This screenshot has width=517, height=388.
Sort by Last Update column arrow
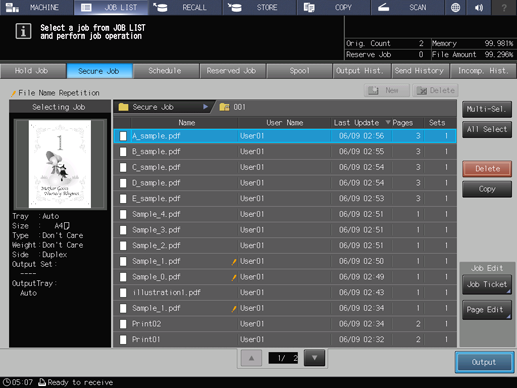[388, 122]
